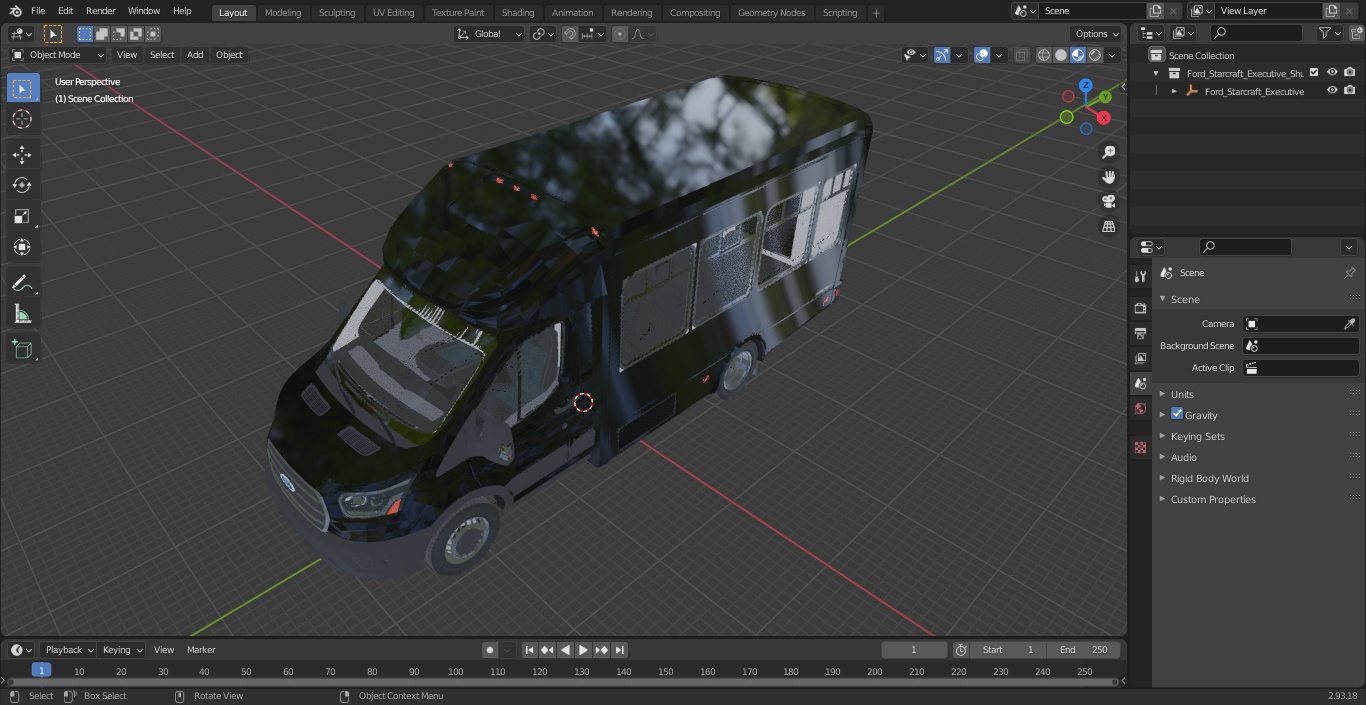Activate the Transform tool

tap(22, 247)
